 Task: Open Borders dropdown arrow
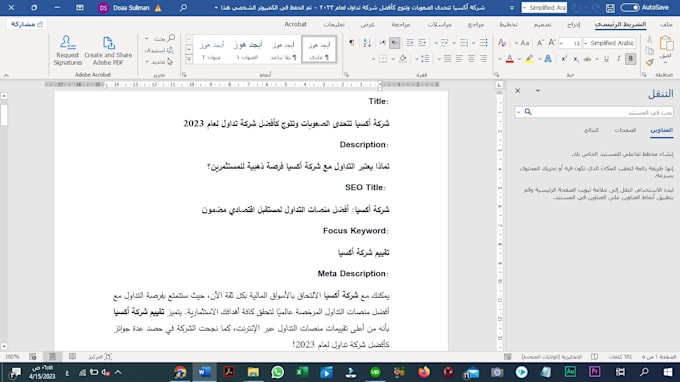coord(373,59)
